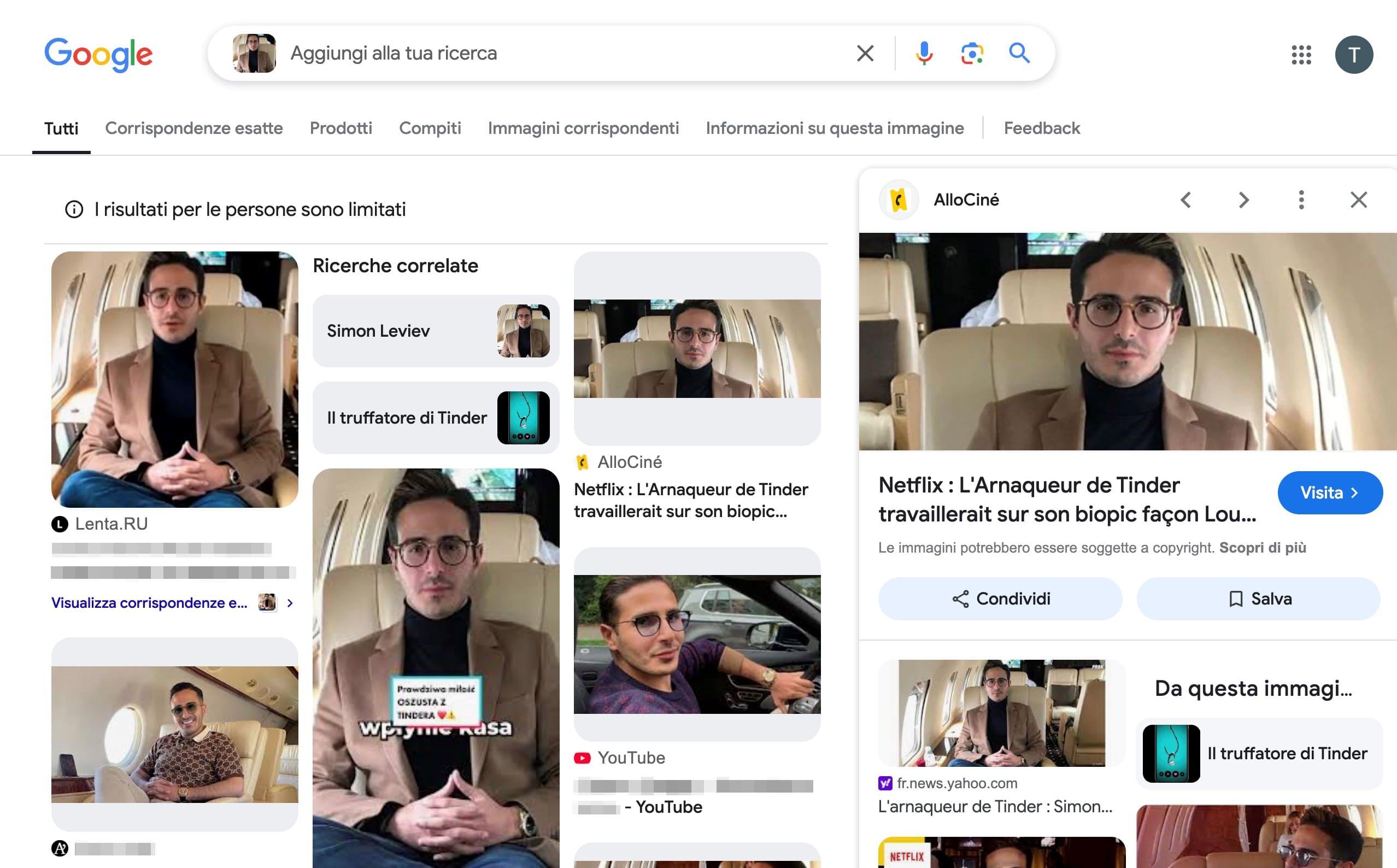Screen dimensions: 1397x868
Task: Open the bottom-right jet cabin thumbnail in panel
Action: (x=1259, y=836)
